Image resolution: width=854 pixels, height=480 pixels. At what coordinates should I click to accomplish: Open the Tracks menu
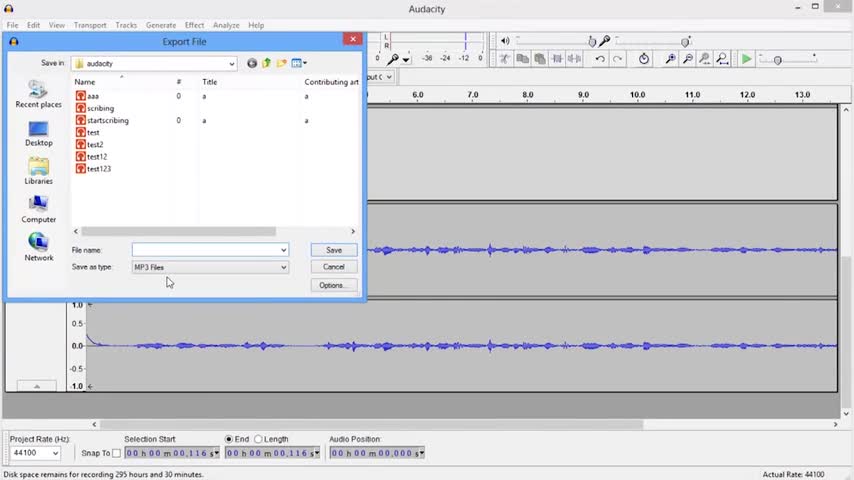(126, 25)
